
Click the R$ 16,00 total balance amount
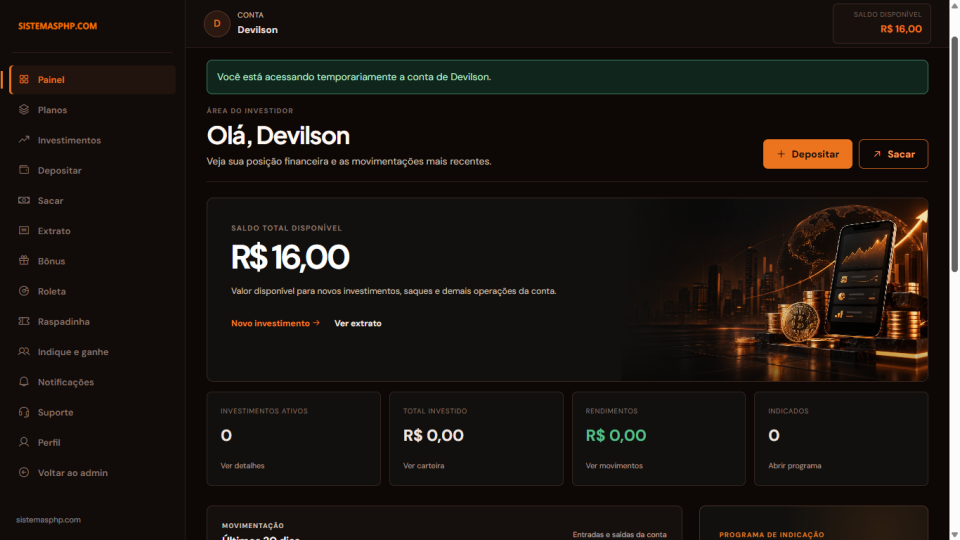pyautogui.click(x=290, y=257)
